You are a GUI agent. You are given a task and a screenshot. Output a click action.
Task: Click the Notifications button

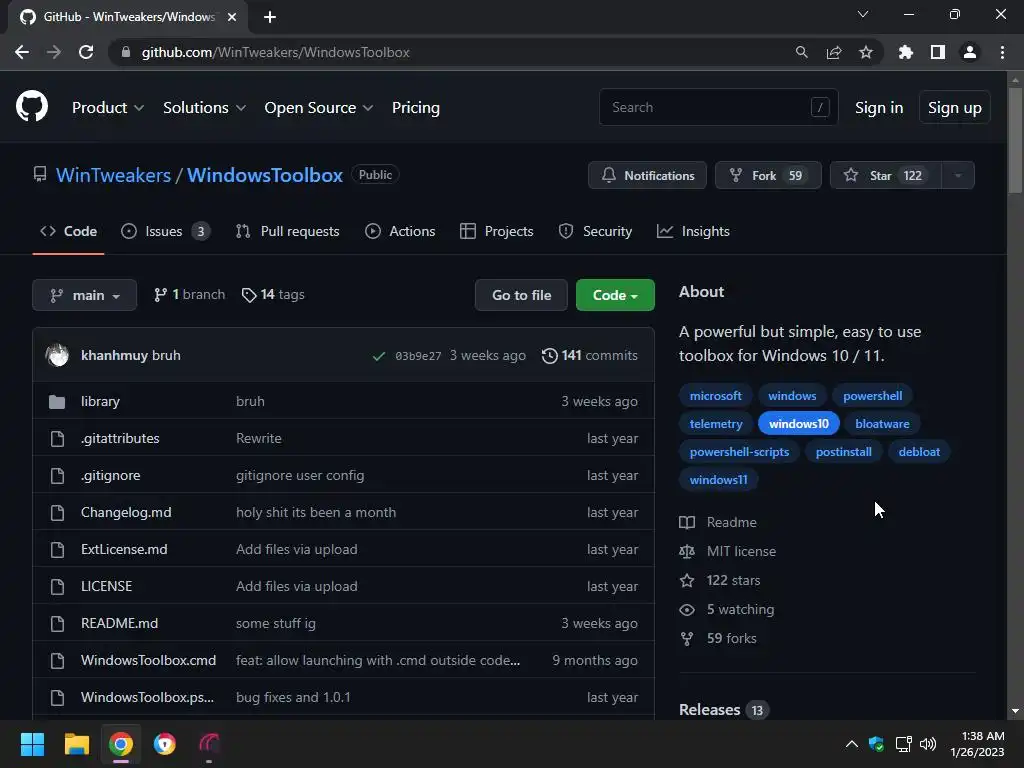[x=647, y=176]
